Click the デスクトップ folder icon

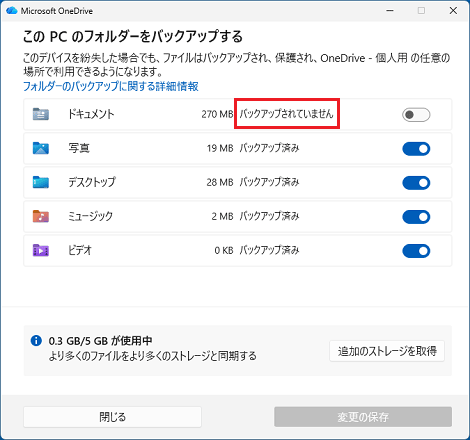[41, 182]
